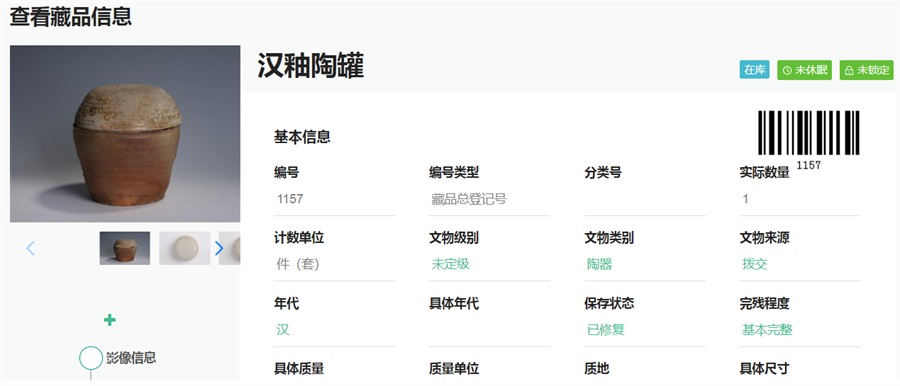
Task: Open the 文物来源 dropdown showing 拨交
Action: (x=800, y=265)
